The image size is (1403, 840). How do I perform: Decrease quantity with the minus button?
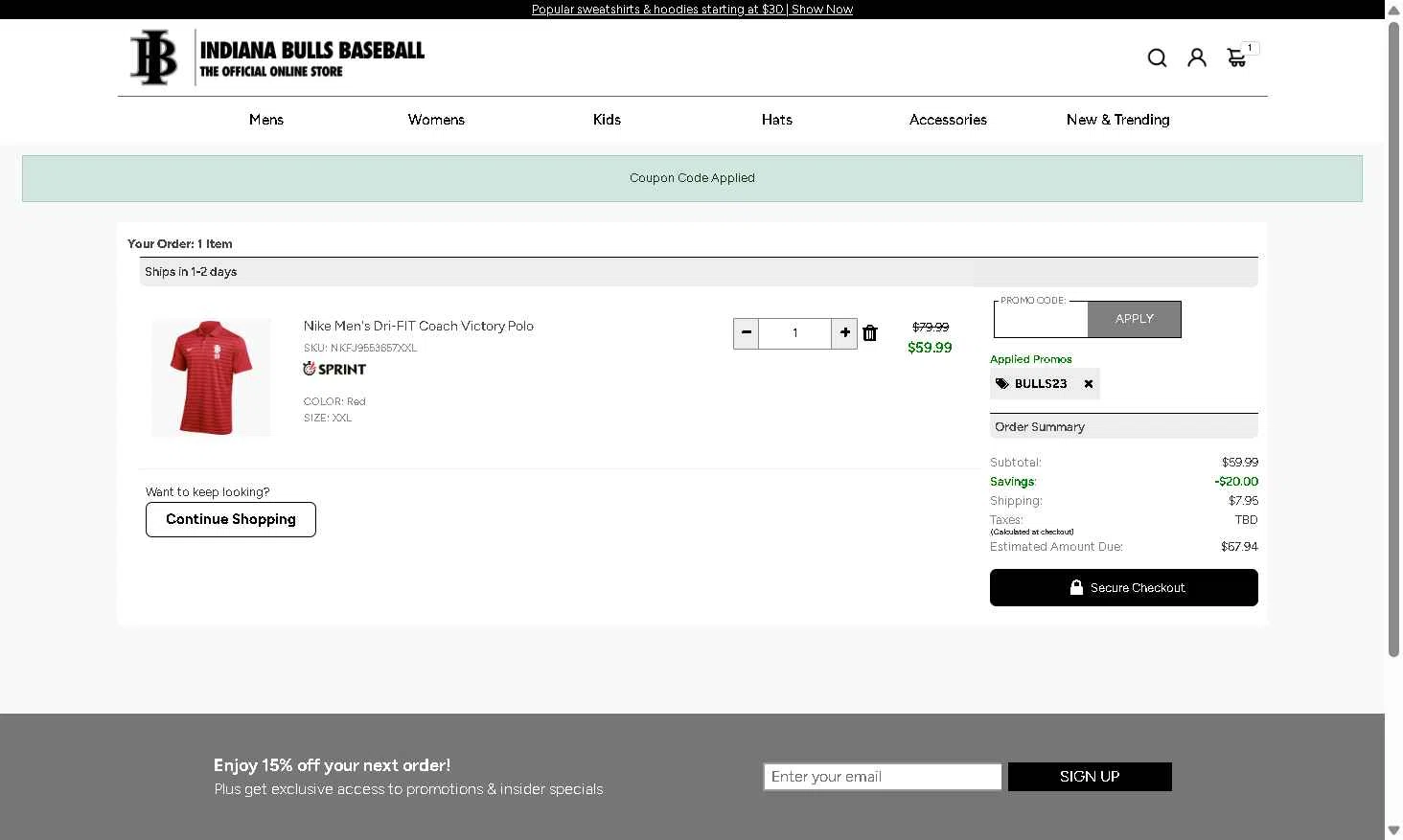[x=747, y=333]
